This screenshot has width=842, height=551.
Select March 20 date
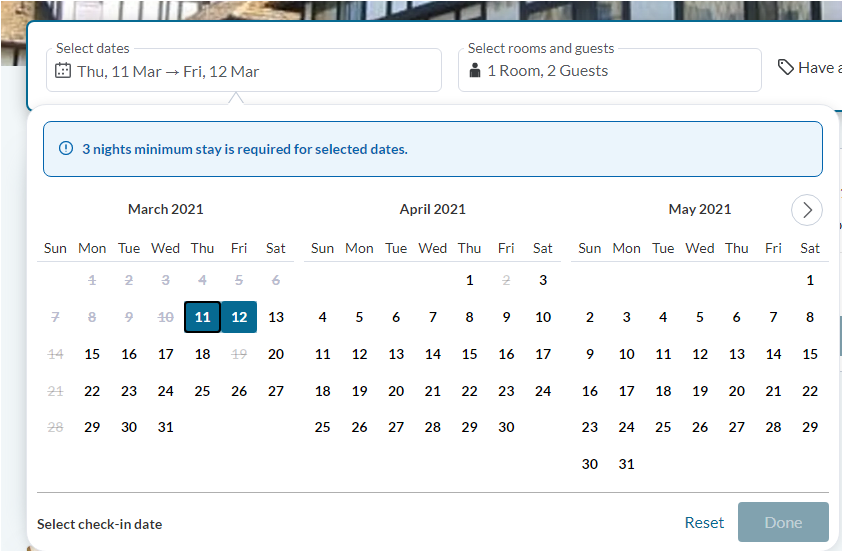point(276,354)
